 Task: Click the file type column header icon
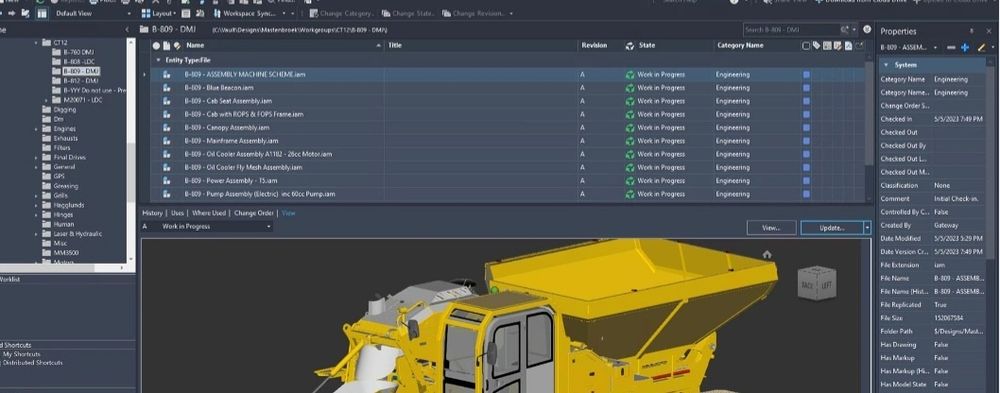tap(166, 45)
